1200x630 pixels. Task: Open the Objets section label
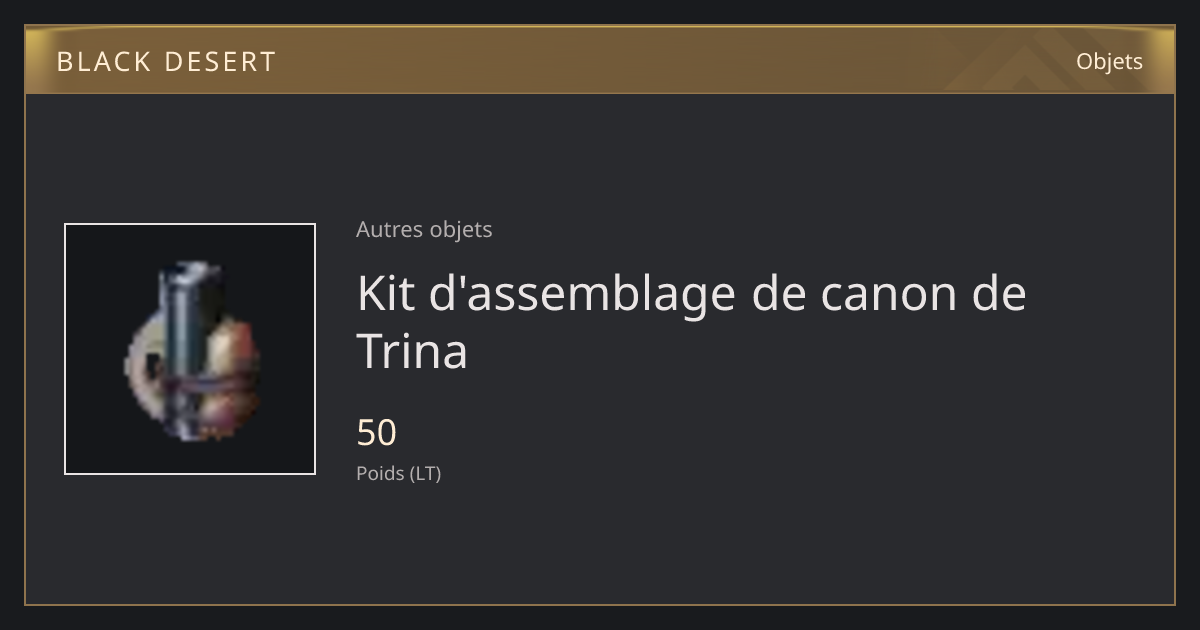click(x=1109, y=61)
